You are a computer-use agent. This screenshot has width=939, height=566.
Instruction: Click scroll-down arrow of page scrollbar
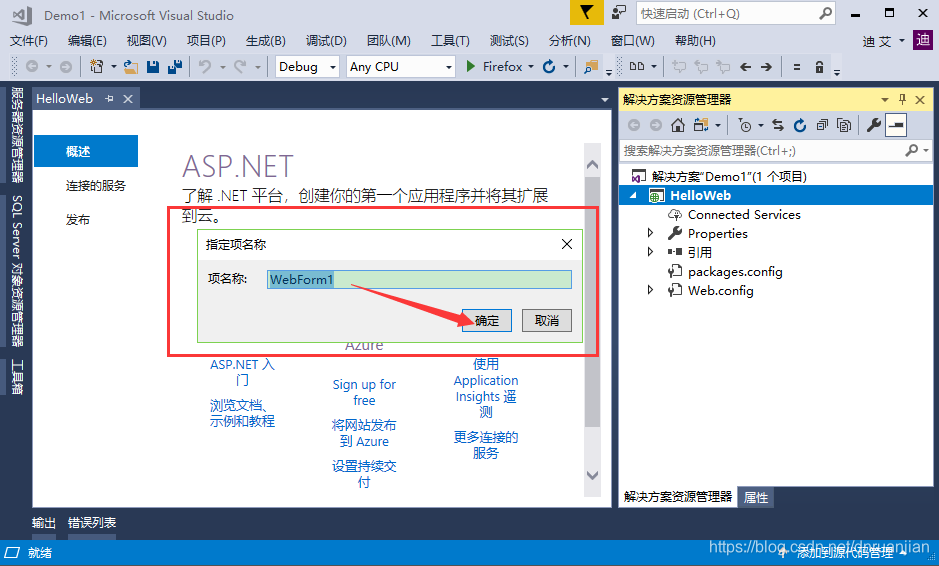coord(592,475)
